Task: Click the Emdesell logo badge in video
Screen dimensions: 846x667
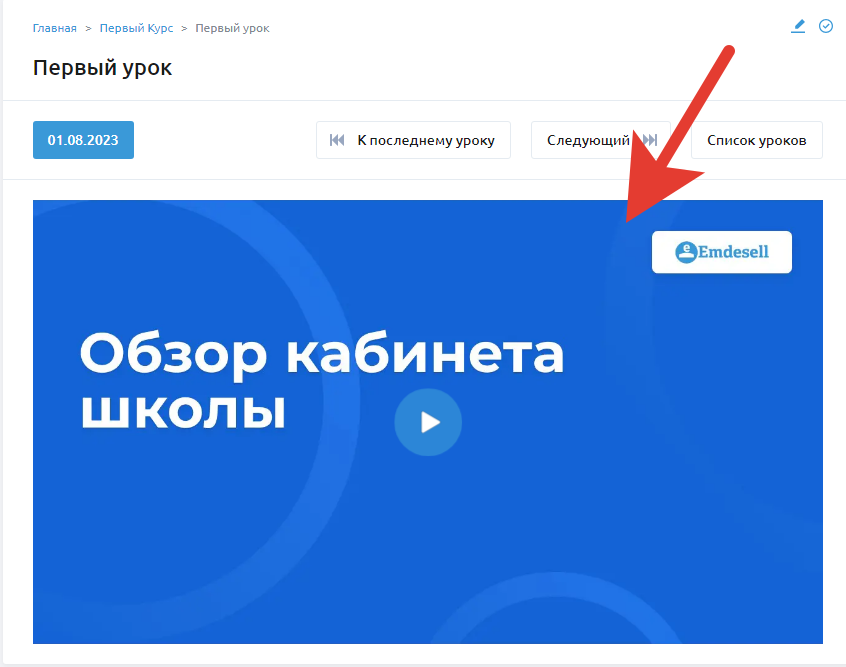Action: coord(722,252)
